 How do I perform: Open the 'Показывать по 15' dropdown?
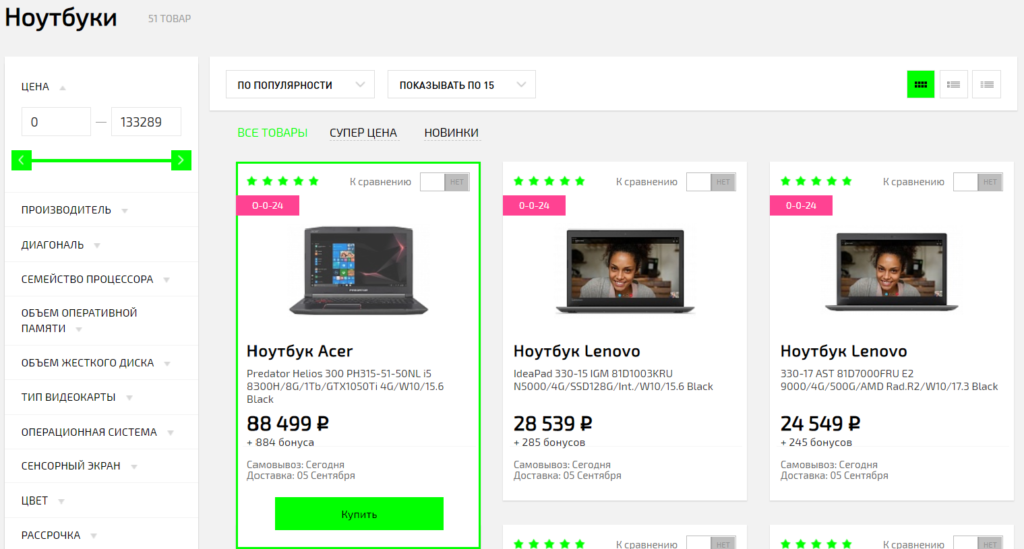[x=461, y=85]
